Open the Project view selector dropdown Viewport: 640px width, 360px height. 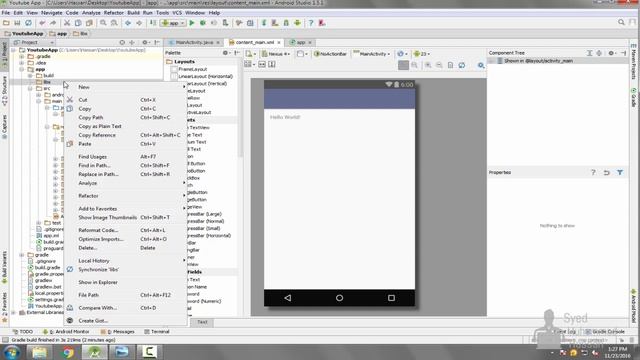click(33, 42)
